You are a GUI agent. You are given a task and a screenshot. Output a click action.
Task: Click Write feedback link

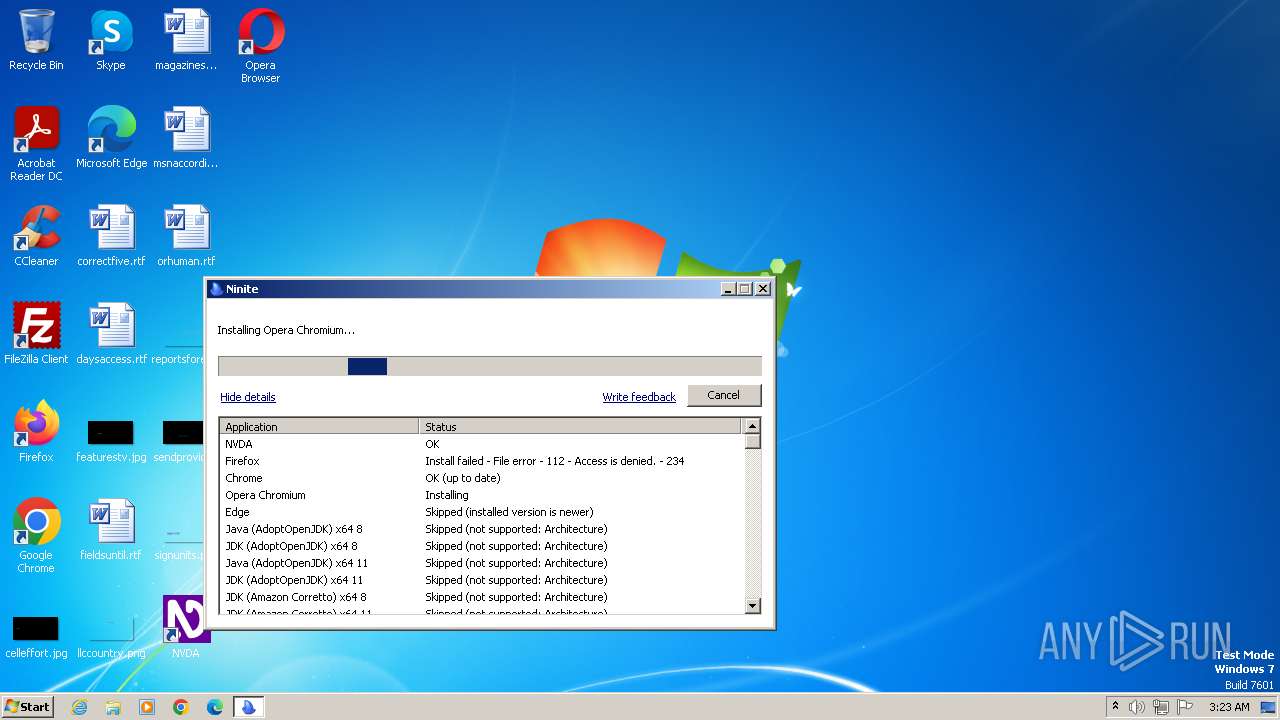pyautogui.click(x=639, y=397)
